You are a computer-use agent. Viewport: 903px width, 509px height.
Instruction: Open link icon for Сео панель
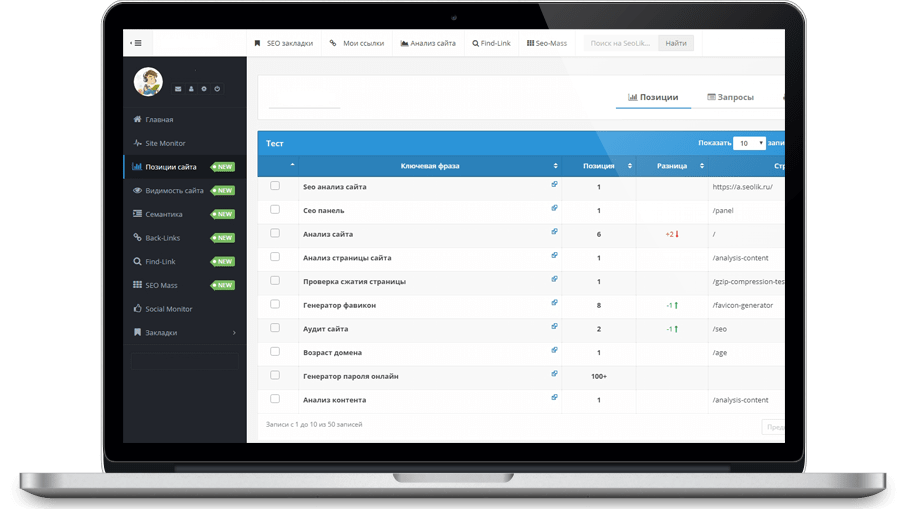pyautogui.click(x=554, y=208)
